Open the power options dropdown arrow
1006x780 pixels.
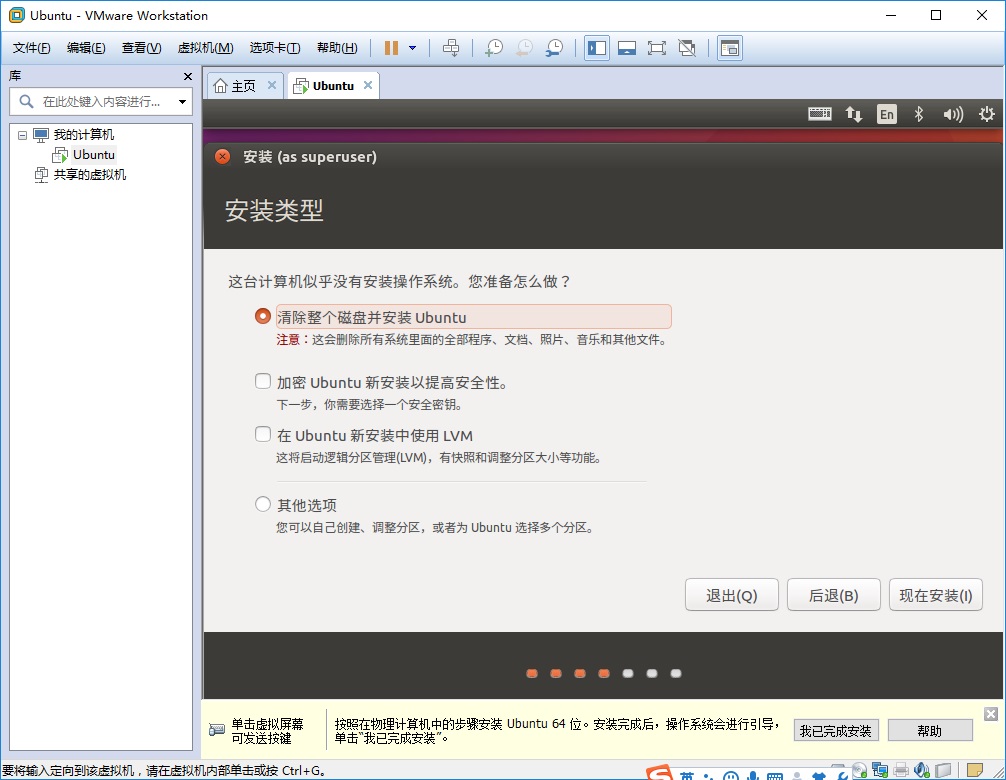(413, 48)
